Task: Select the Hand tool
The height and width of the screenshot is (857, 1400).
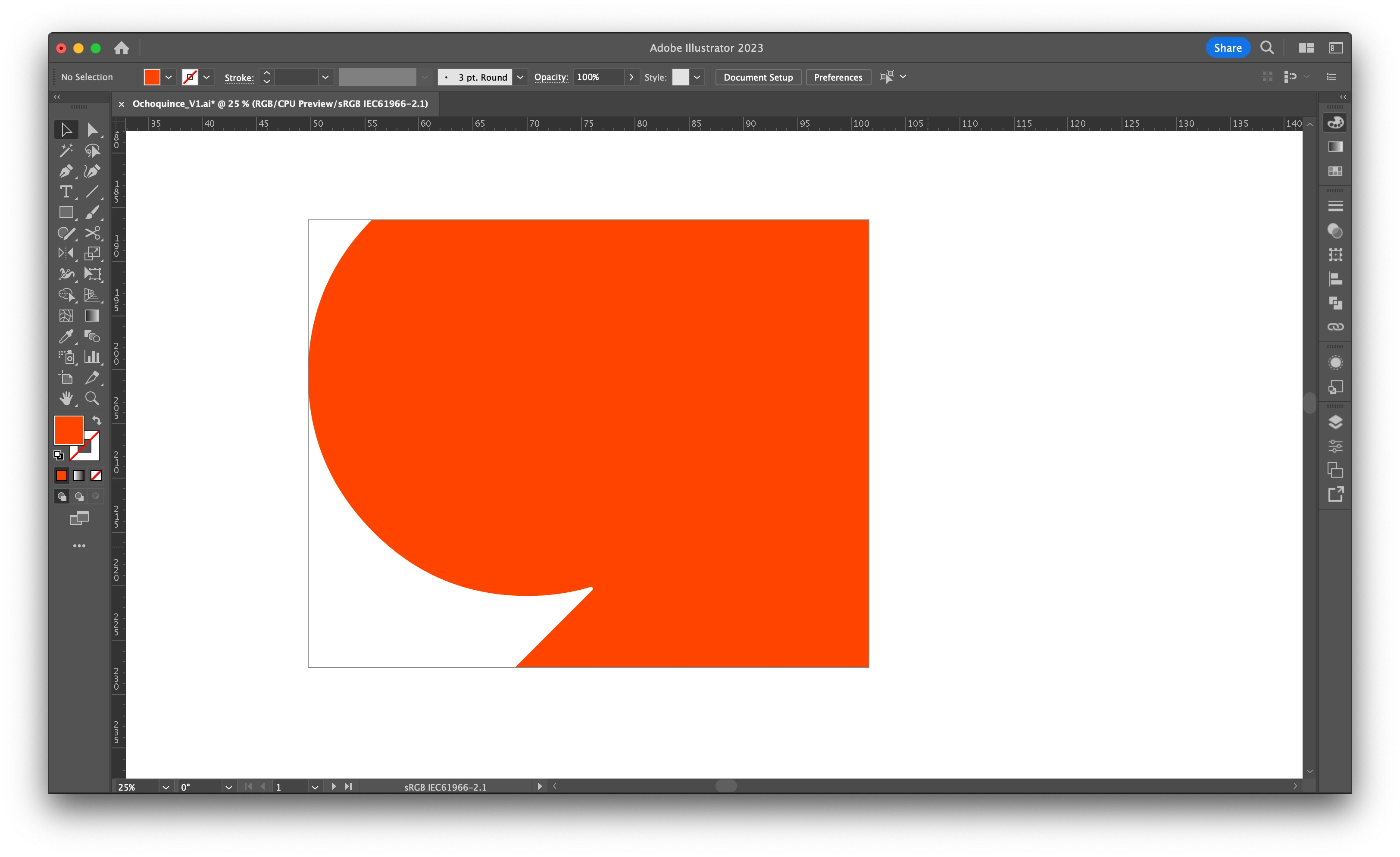Action: coord(66,398)
